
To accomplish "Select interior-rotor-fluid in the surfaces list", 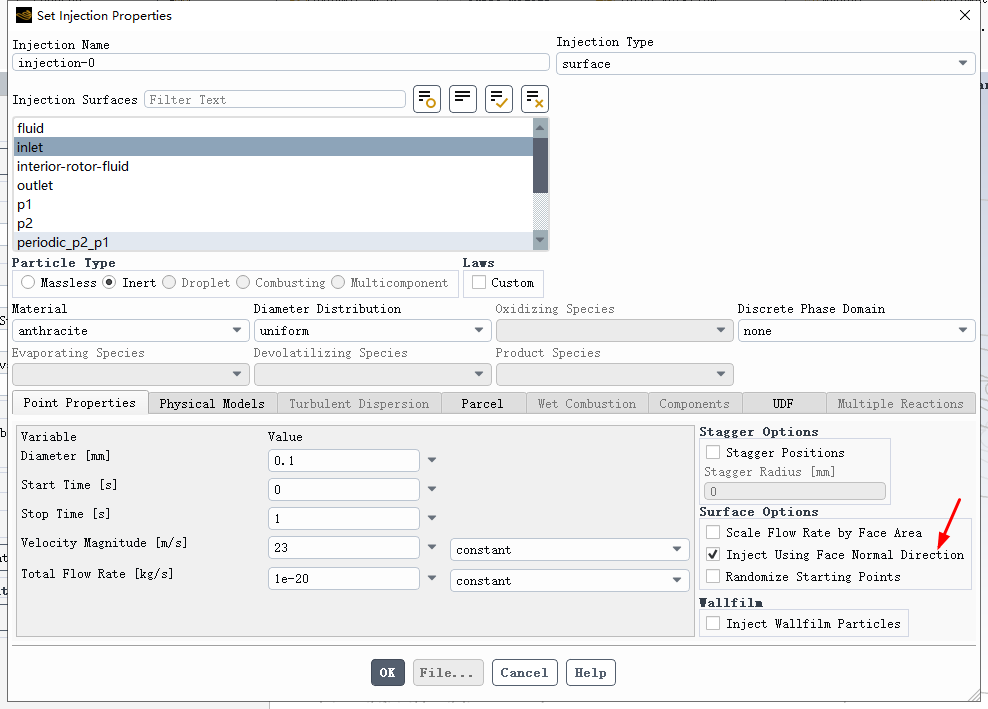I will point(273,166).
